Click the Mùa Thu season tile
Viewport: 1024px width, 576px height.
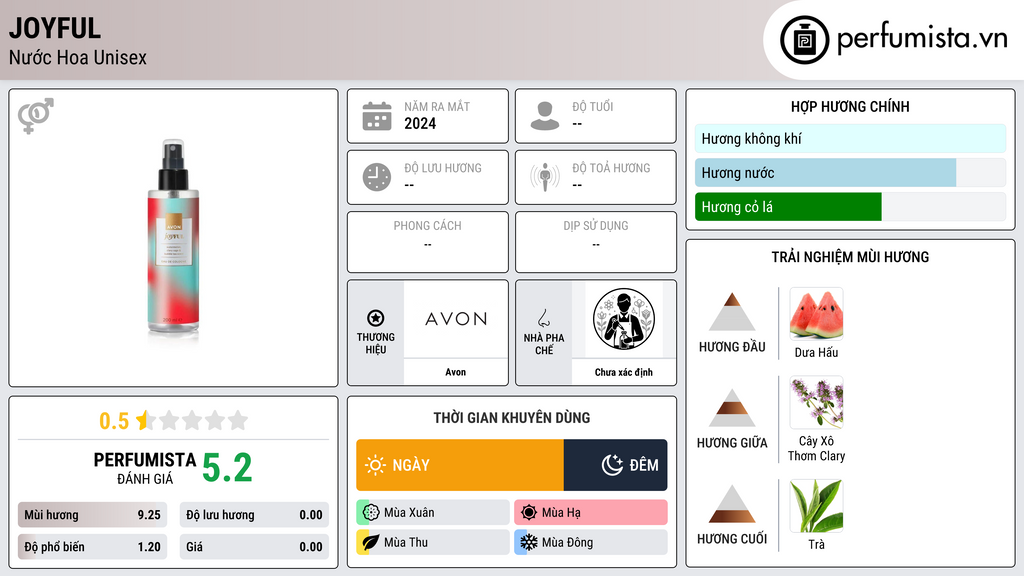click(433, 542)
